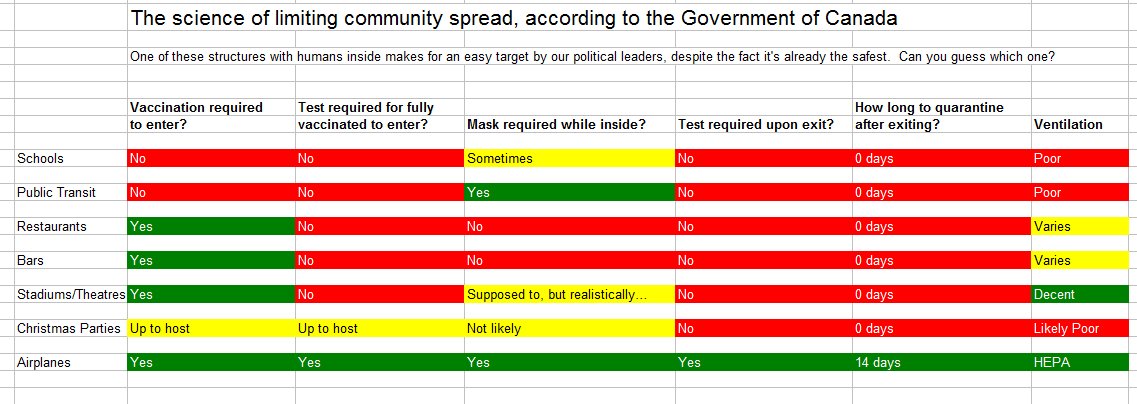Click the 'HEPA' ventilation cell
Screen dimensions: 1137x404
click(1083, 362)
